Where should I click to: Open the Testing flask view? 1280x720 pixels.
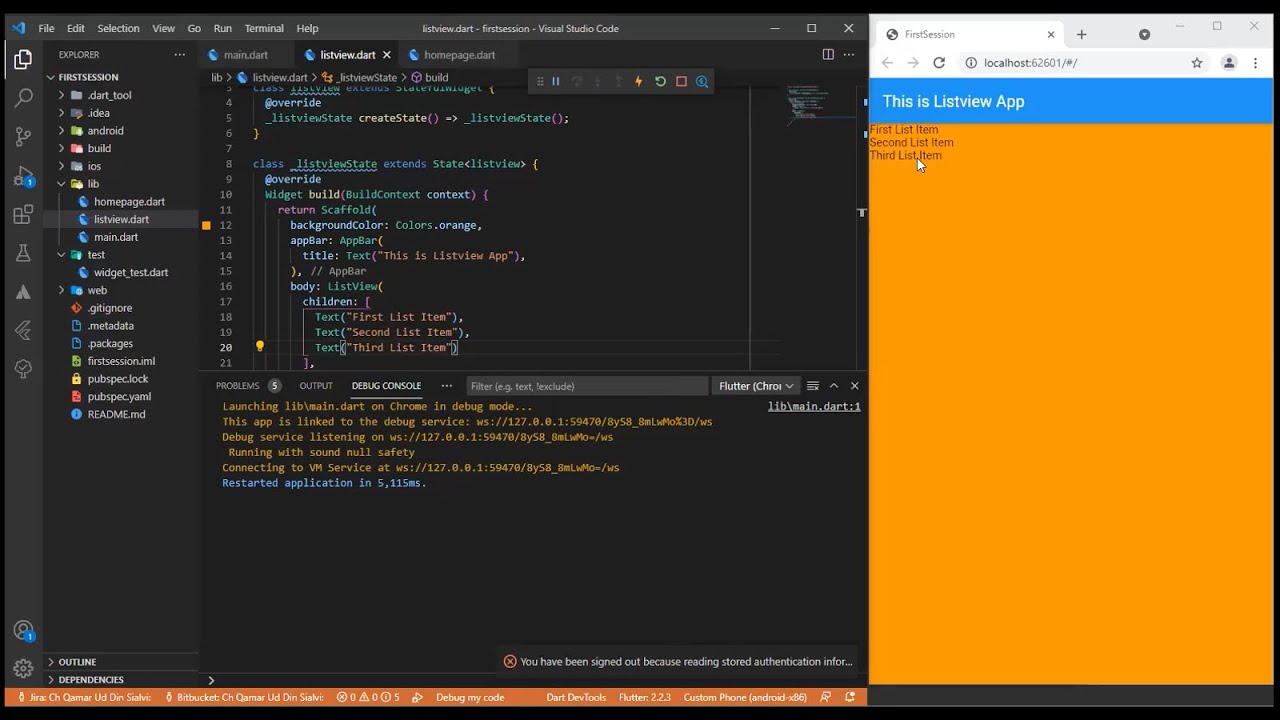[x=23, y=254]
